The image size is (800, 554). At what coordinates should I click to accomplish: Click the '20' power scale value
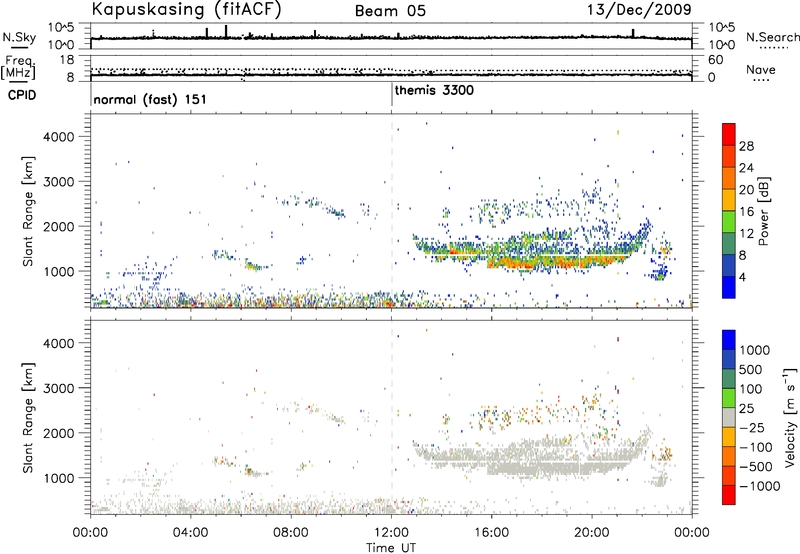(x=746, y=190)
